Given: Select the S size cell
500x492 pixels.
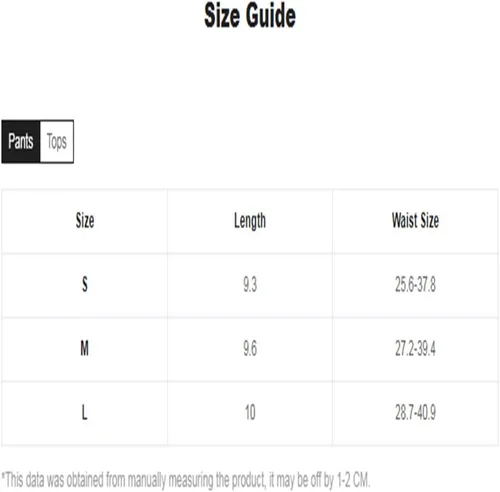Looking at the screenshot, I should pyautogui.click(x=85, y=285).
